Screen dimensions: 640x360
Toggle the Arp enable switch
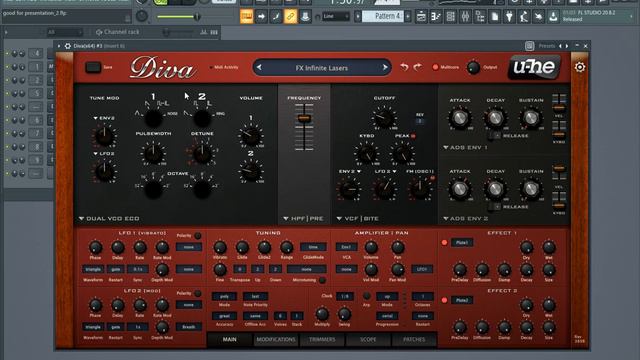click(367, 296)
